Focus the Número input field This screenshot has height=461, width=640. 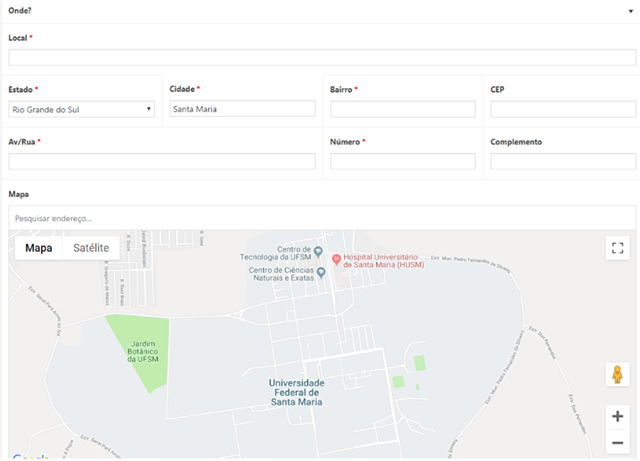[x=402, y=161]
